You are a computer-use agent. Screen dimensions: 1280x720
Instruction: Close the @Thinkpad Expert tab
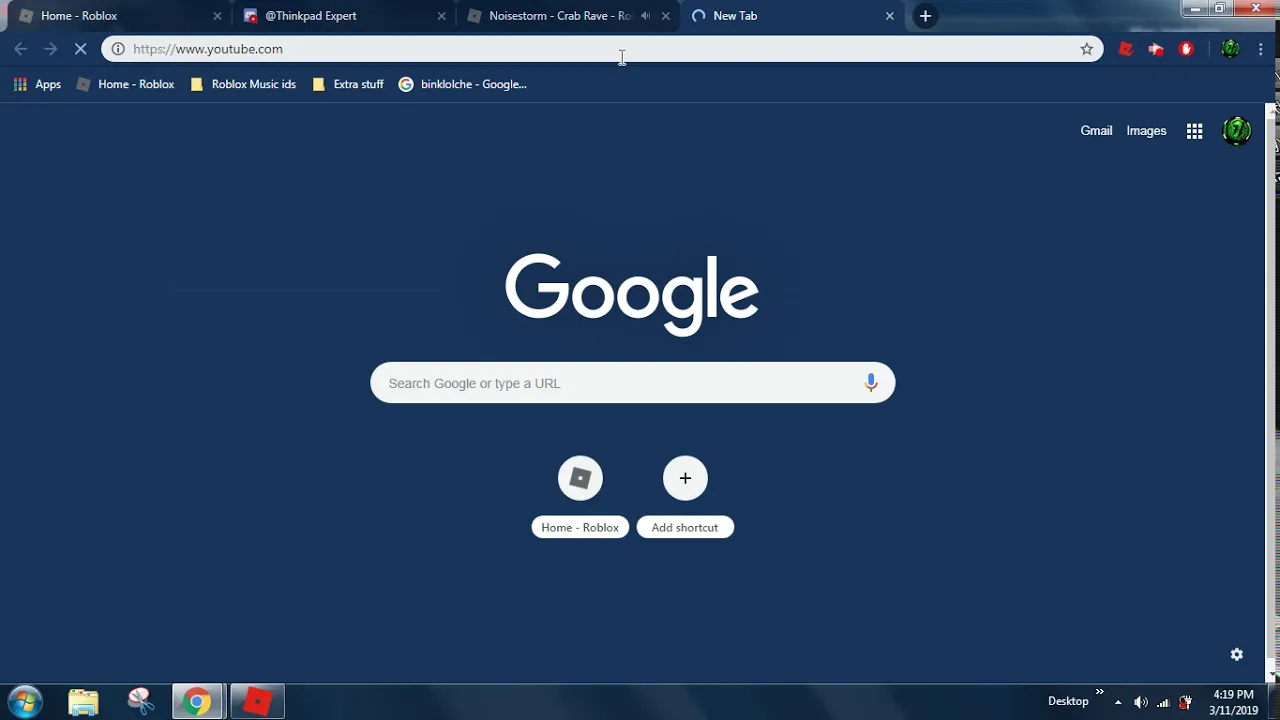point(441,16)
